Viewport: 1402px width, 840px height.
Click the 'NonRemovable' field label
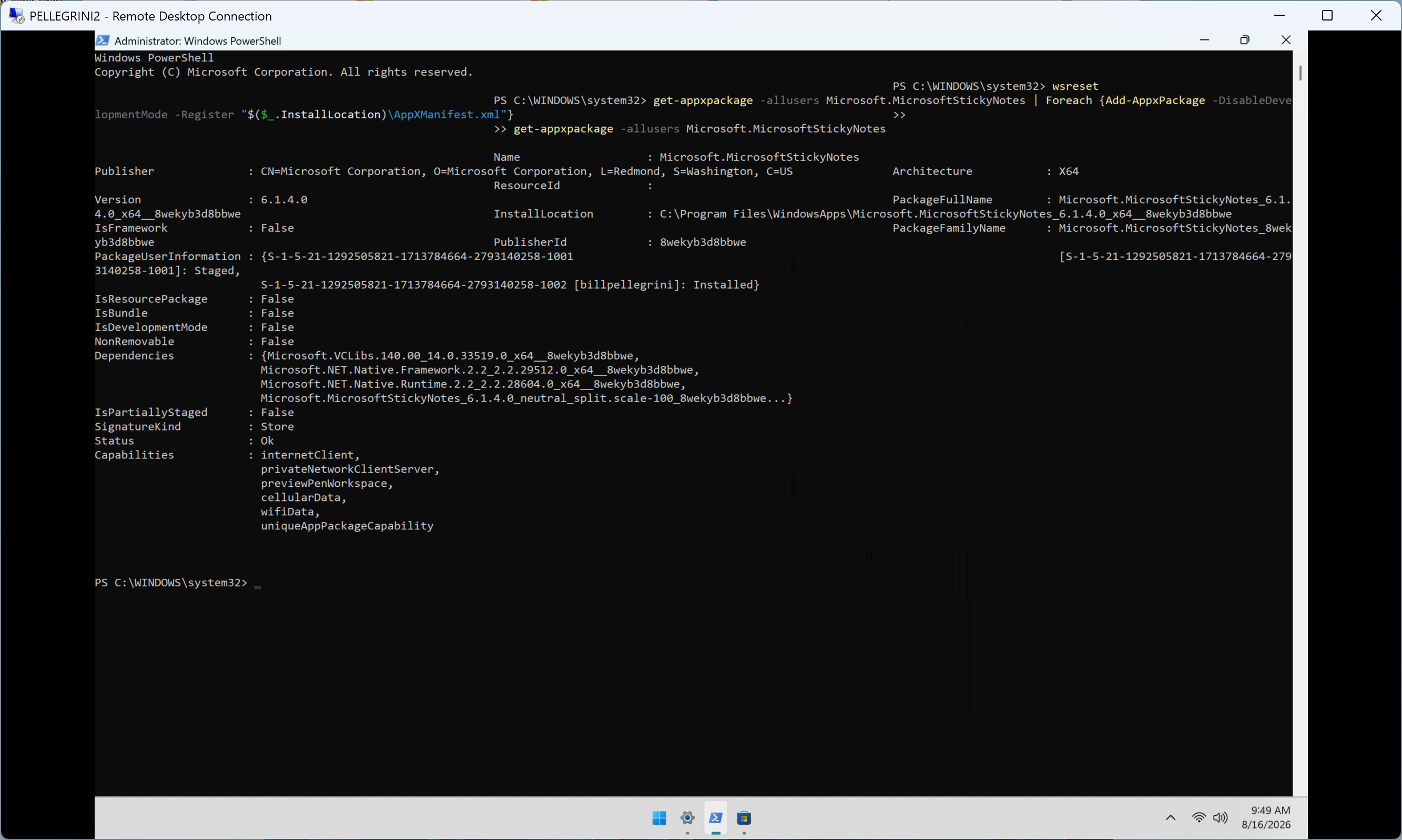(134, 341)
